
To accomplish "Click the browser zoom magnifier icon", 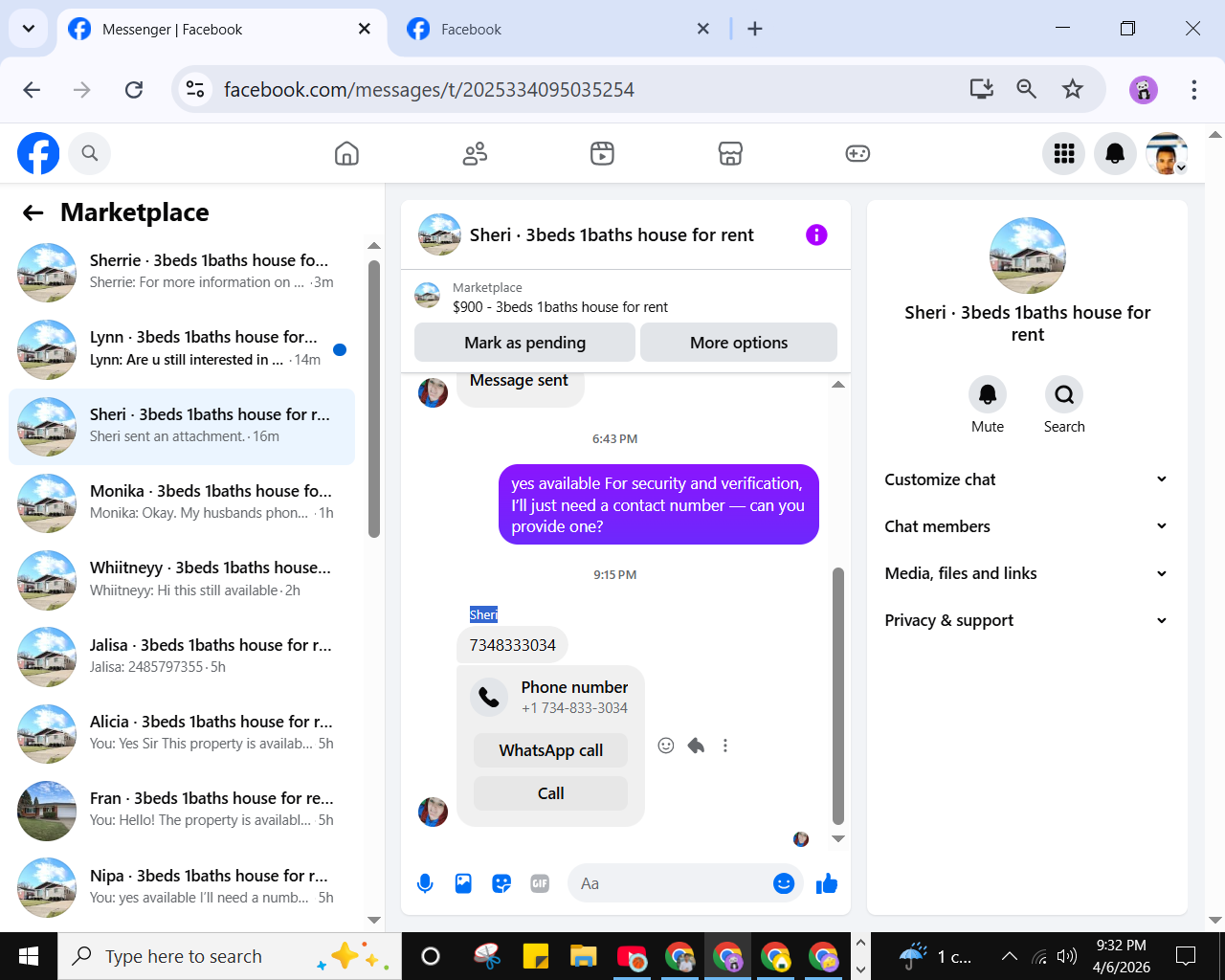I will (x=1026, y=89).
